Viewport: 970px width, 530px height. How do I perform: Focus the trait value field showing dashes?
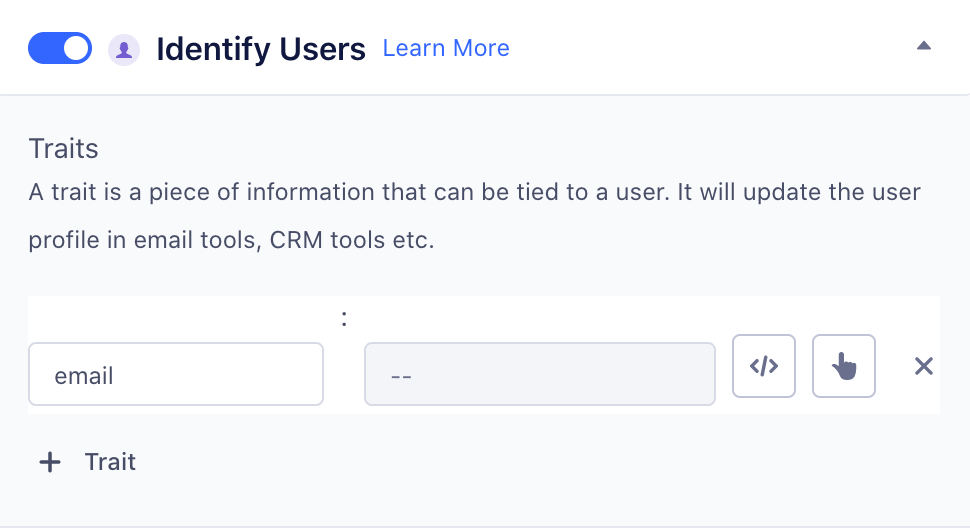[x=539, y=375]
